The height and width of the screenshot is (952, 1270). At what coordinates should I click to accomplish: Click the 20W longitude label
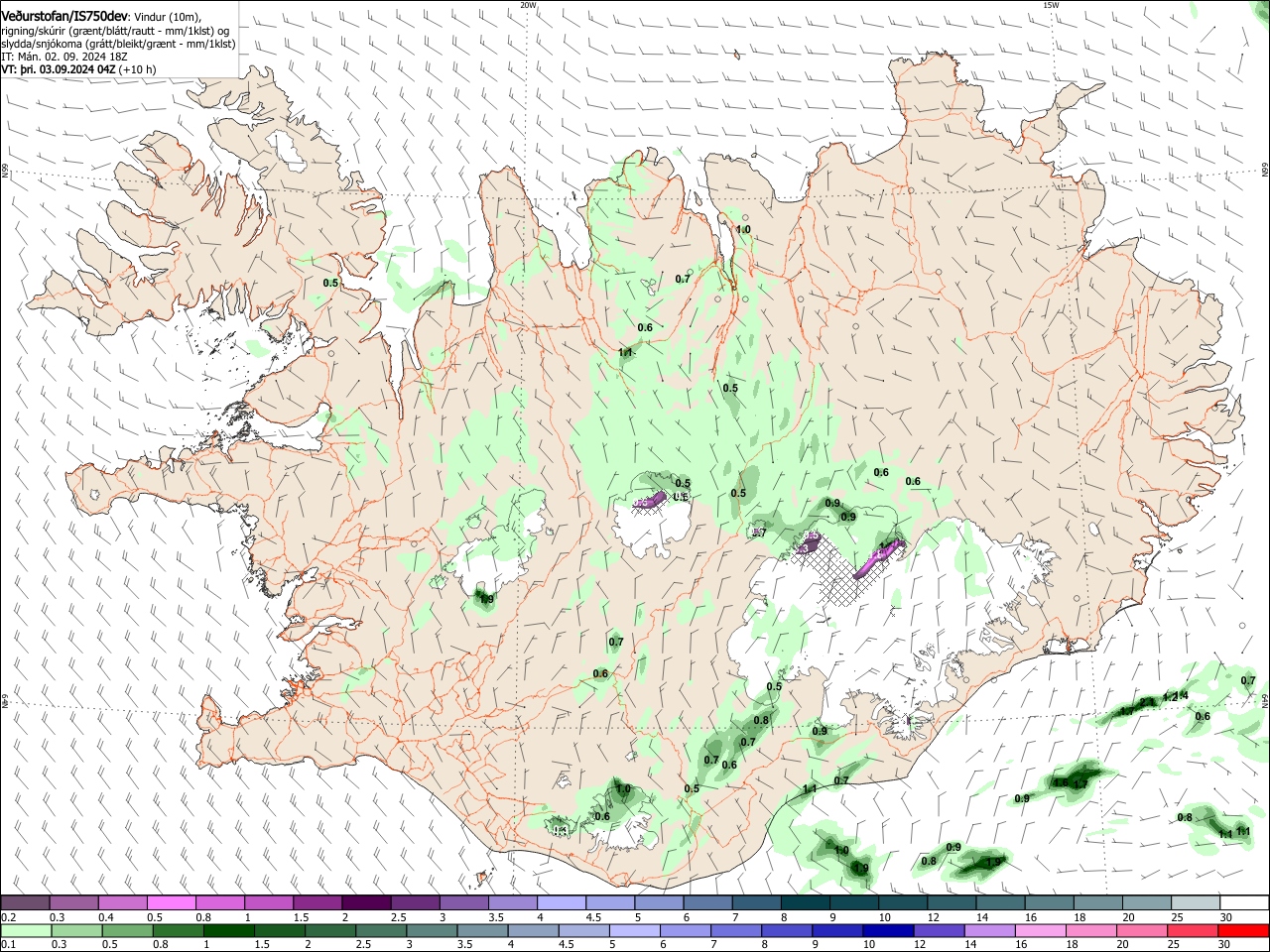528,5
